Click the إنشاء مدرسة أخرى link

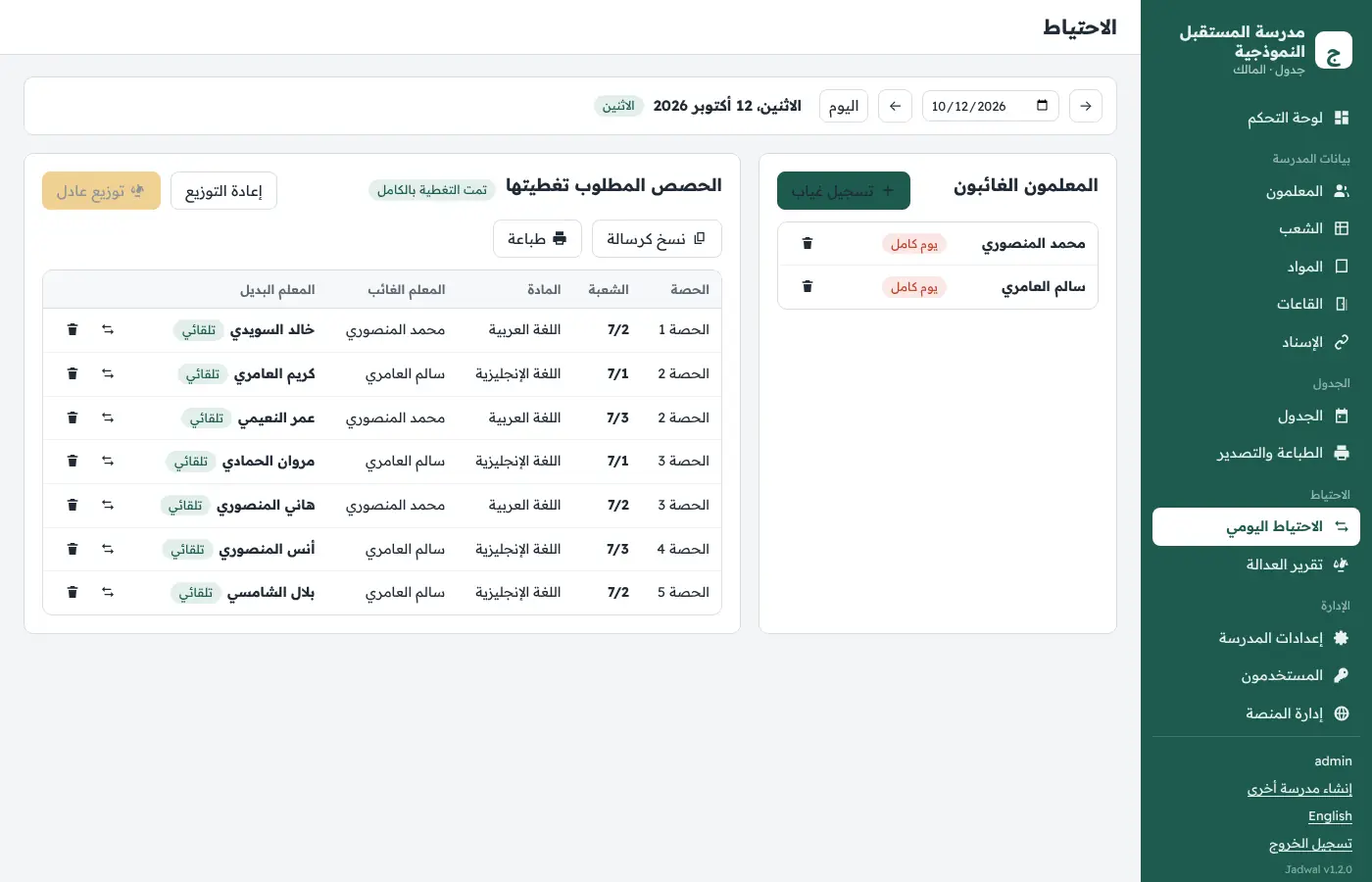click(1299, 789)
